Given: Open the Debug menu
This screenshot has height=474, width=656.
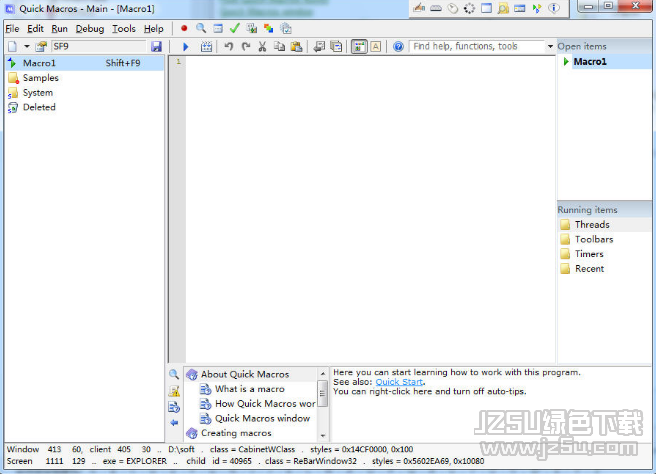Looking at the screenshot, I should (90, 29).
